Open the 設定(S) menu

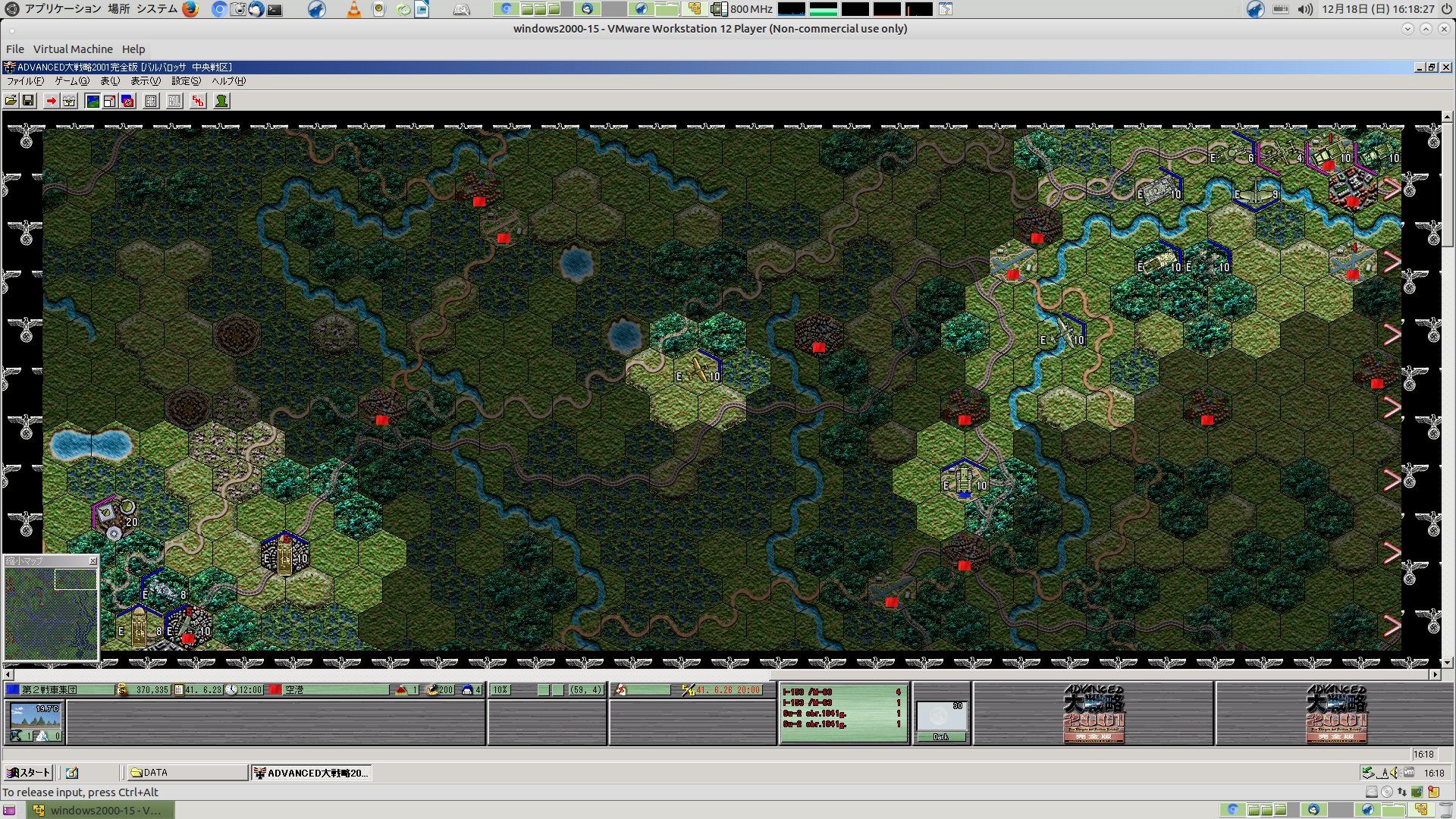(186, 81)
